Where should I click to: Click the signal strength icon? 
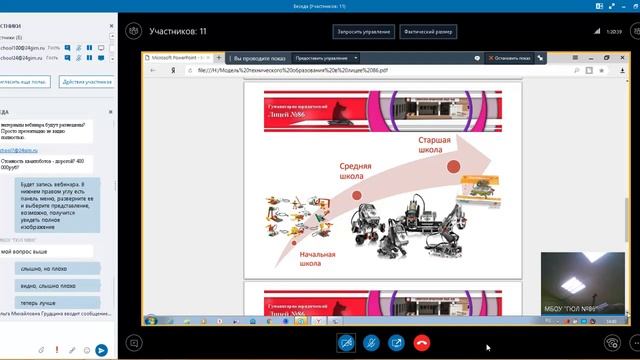pos(597,31)
